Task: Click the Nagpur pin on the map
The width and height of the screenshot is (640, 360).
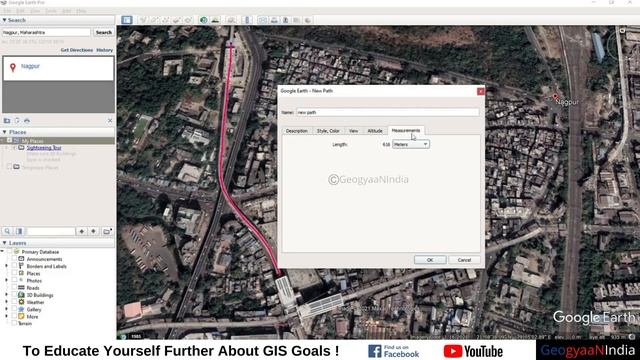Action: click(555, 97)
